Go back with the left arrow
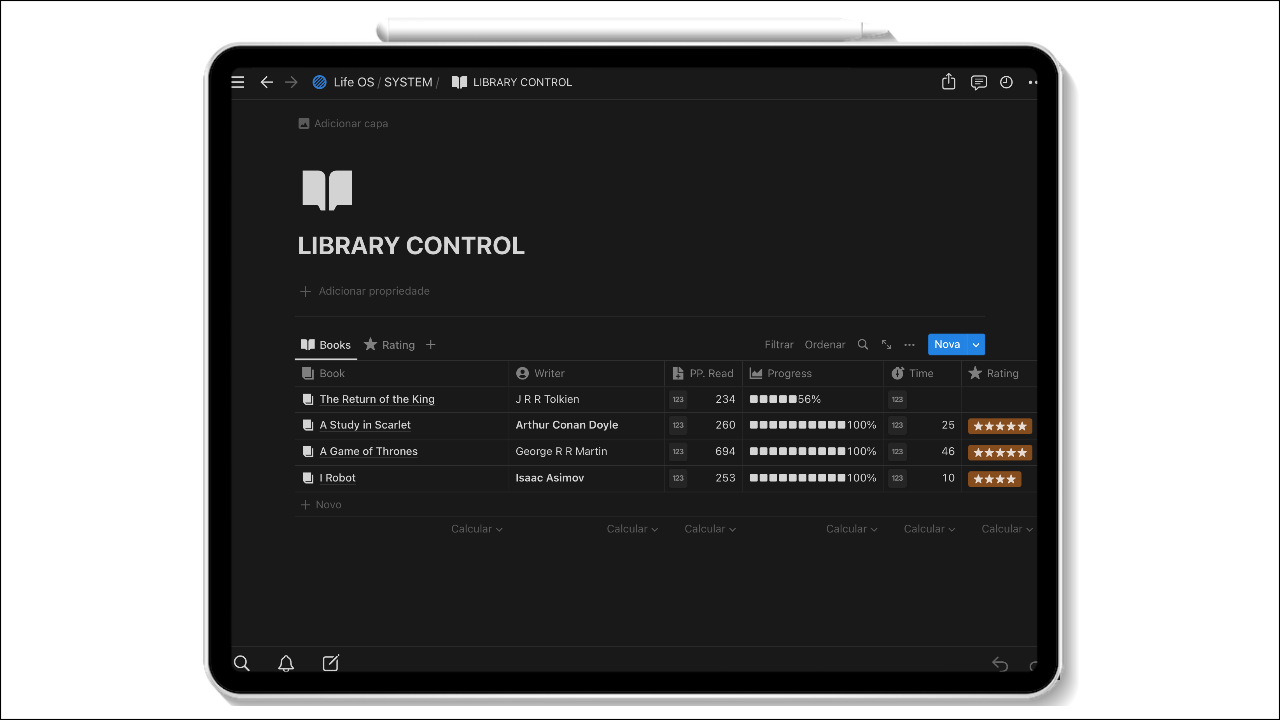Viewport: 1280px width, 720px height. [266, 82]
